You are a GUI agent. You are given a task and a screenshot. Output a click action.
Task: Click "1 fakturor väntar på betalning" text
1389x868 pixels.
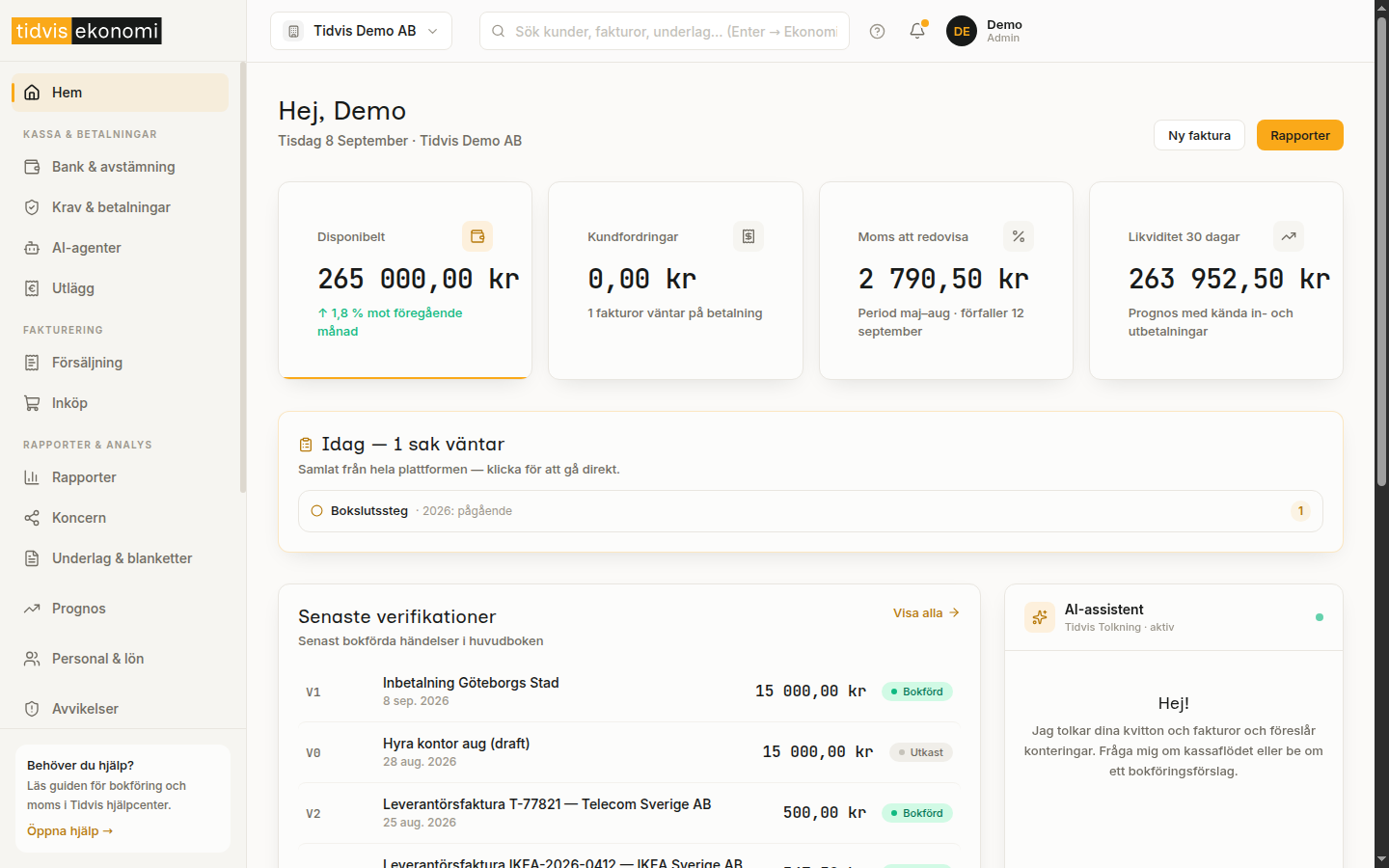click(x=675, y=313)
